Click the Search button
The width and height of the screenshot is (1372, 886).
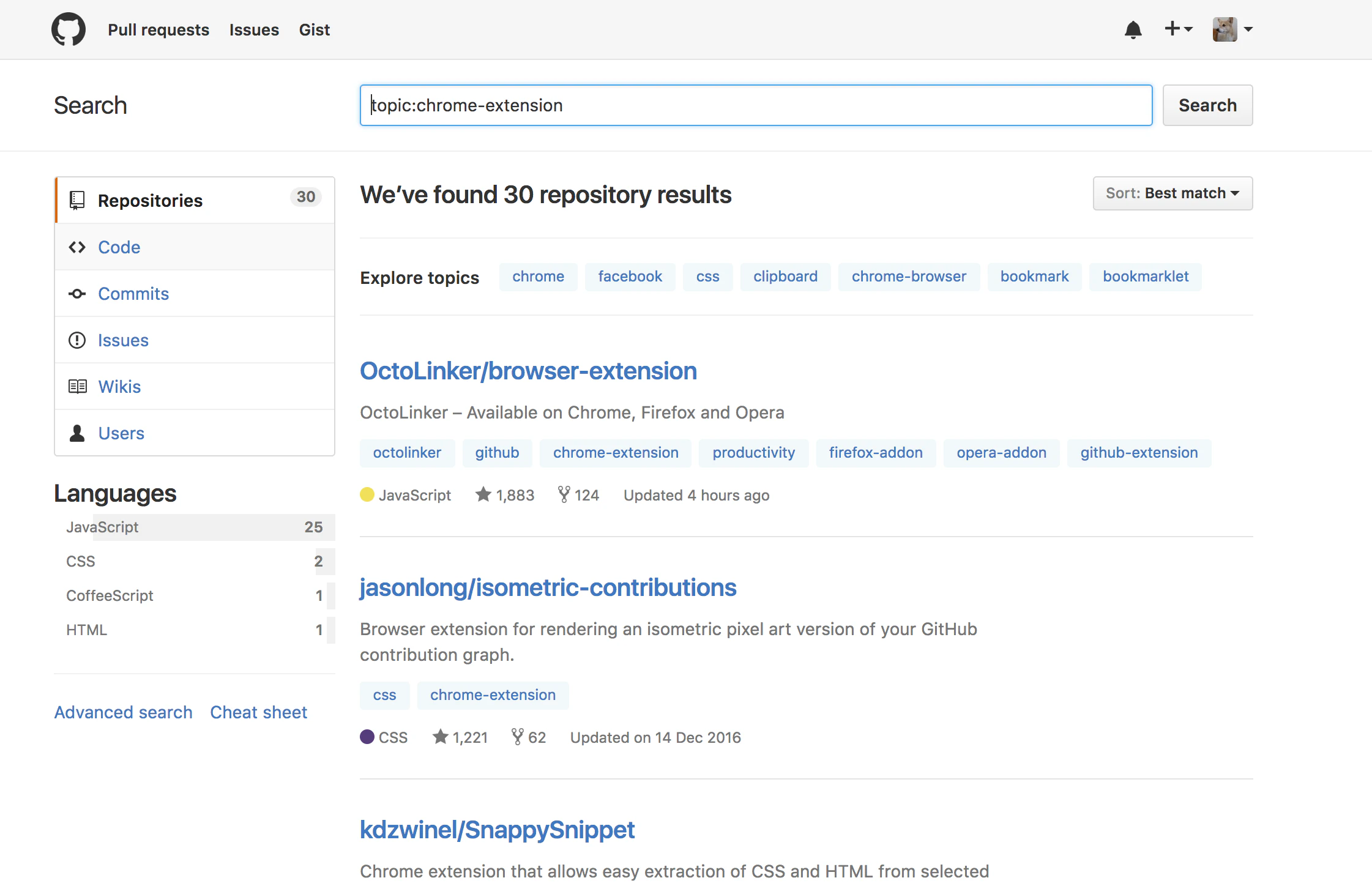(x=1207, y=105)
